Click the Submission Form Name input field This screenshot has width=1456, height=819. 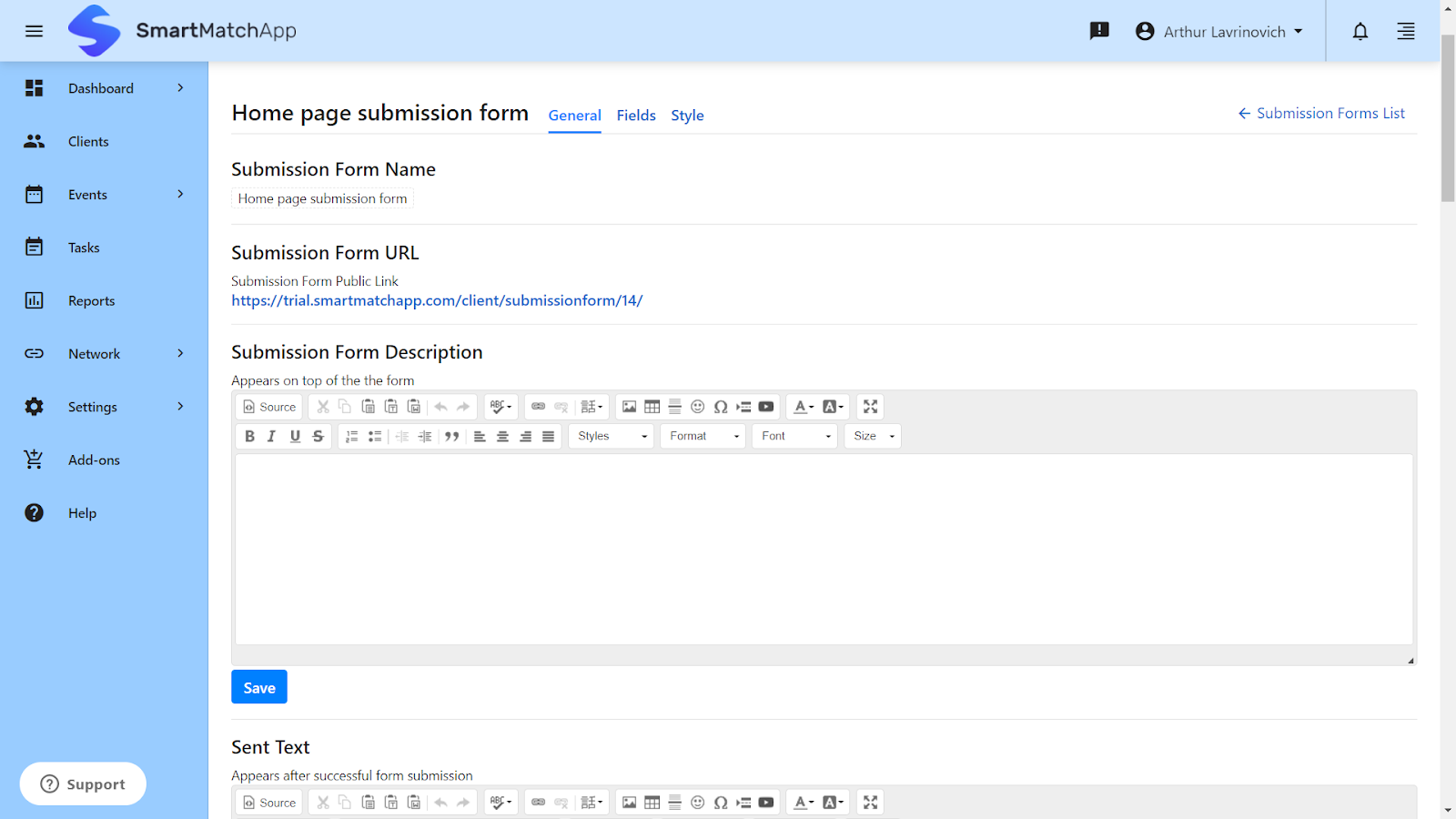point(321,197)
